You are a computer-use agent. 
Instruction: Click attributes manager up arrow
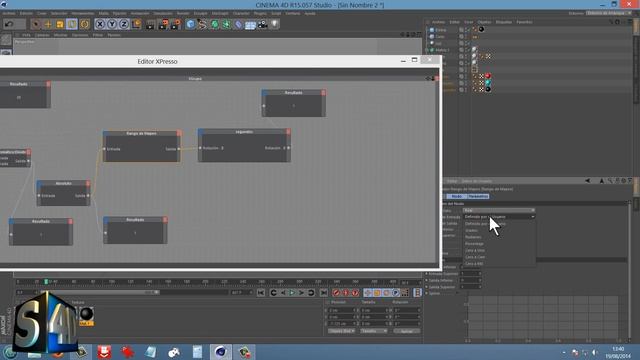click(602, 181)
